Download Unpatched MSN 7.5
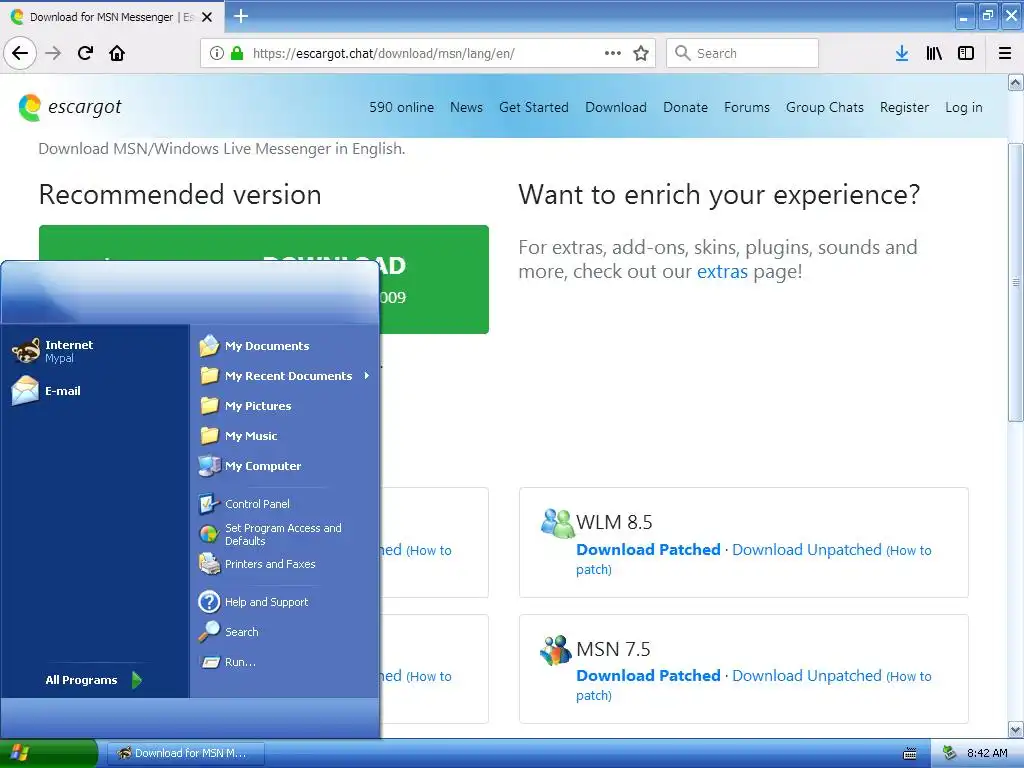 (807, 675)
